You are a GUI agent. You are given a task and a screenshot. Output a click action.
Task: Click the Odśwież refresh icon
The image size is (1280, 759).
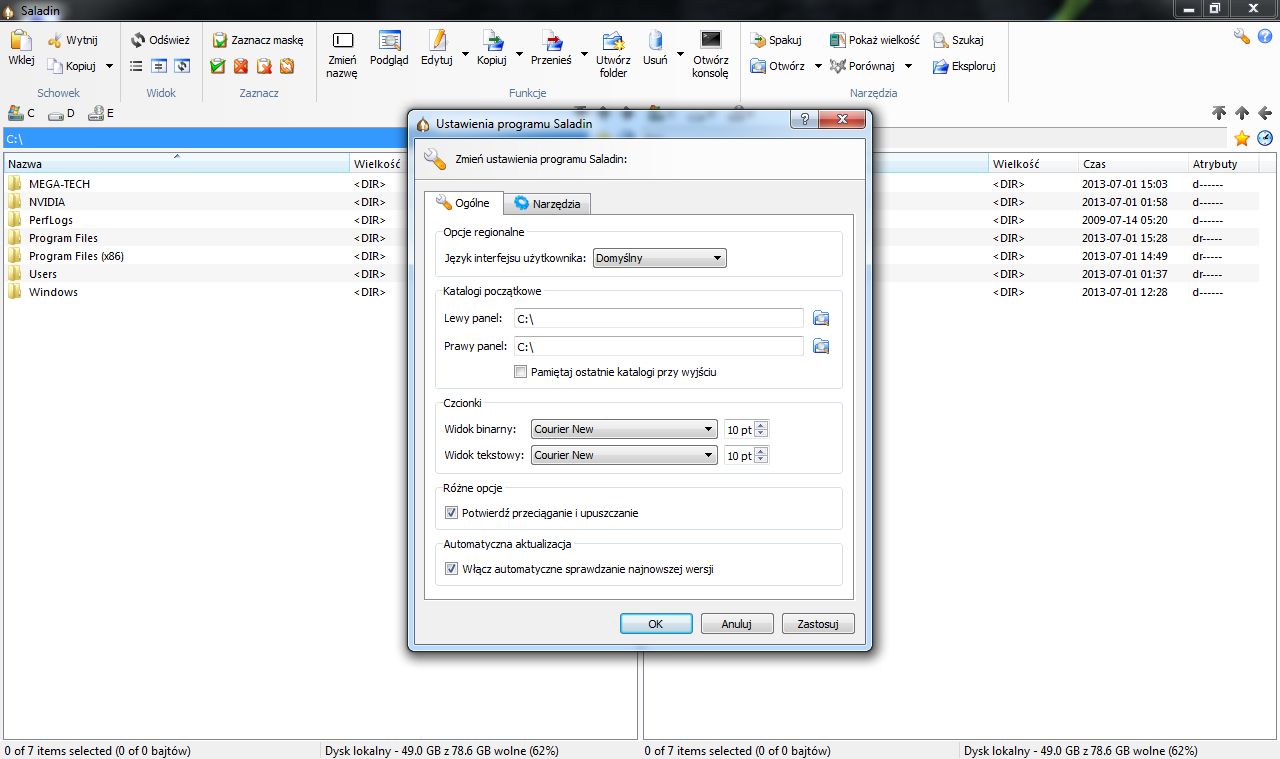[x=138, y=40]
